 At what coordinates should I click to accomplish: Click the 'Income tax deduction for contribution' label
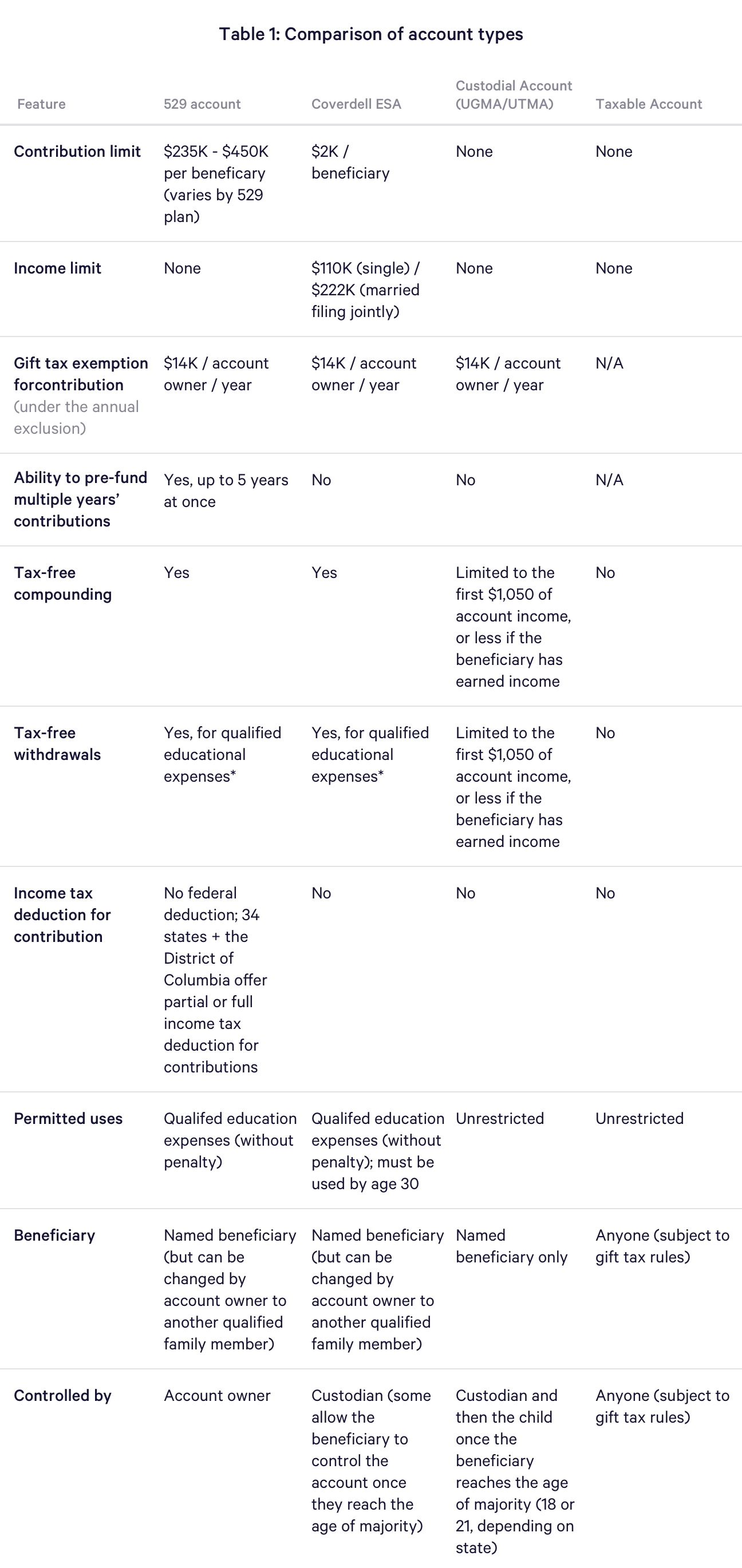click(x=62, y=914)
